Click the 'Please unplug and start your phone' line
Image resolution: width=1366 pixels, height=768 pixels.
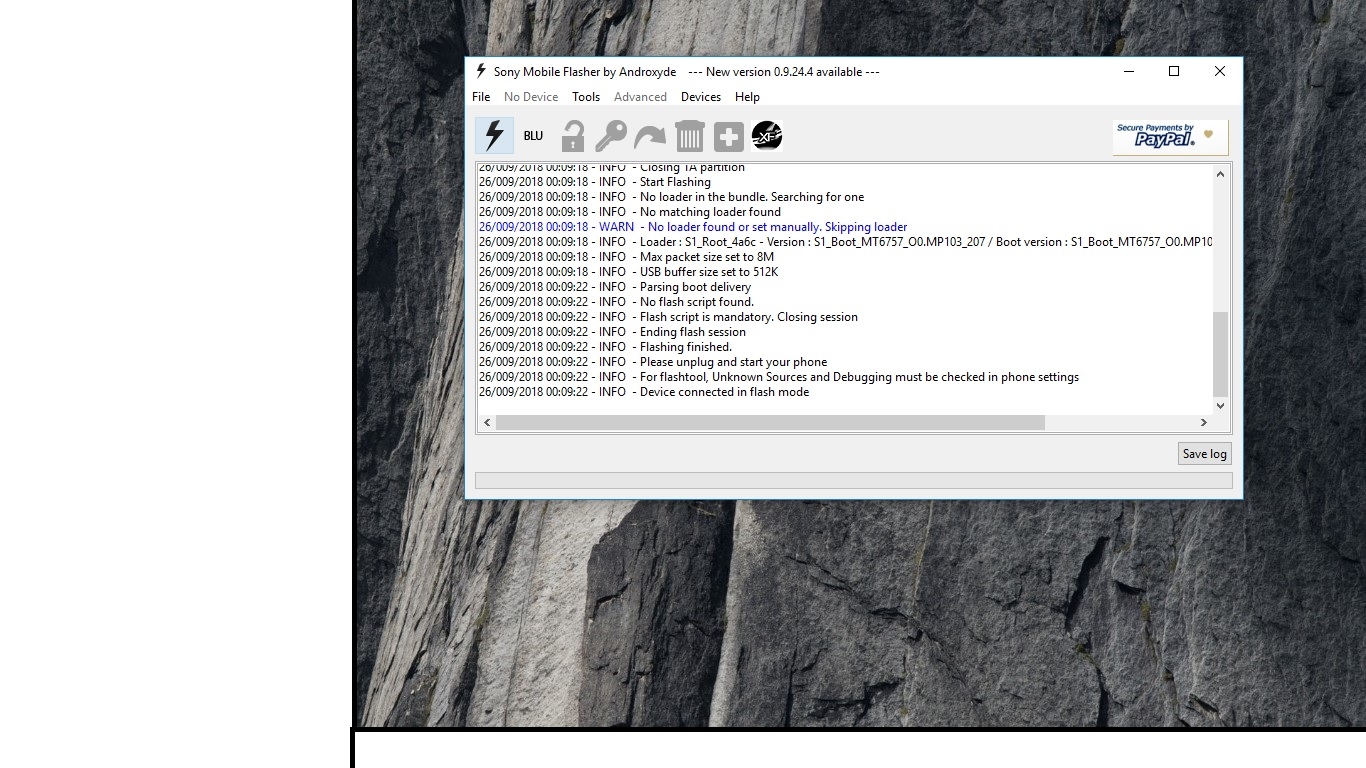(x=653, y=362)
